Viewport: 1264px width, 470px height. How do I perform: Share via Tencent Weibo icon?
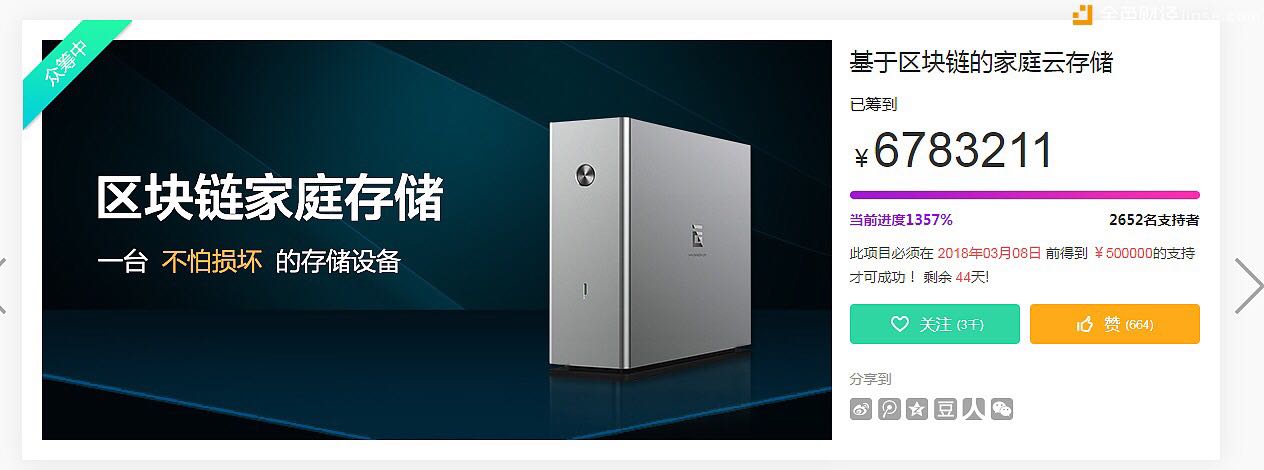tap(889, 409)
